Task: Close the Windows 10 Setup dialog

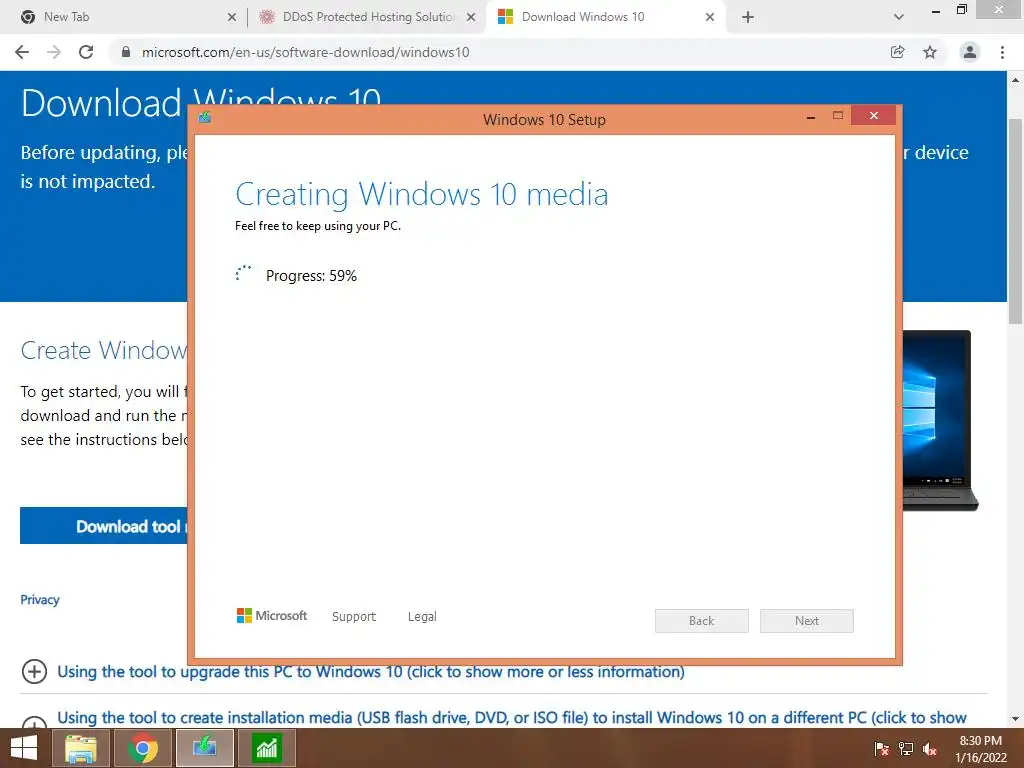Action: (x=874, y=116)
